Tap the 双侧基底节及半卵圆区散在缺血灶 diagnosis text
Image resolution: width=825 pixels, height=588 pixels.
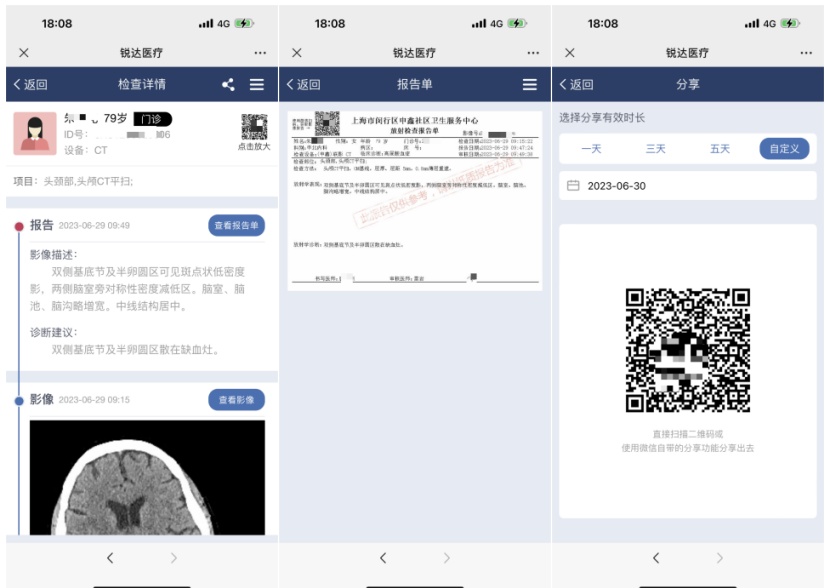point(135,350)
